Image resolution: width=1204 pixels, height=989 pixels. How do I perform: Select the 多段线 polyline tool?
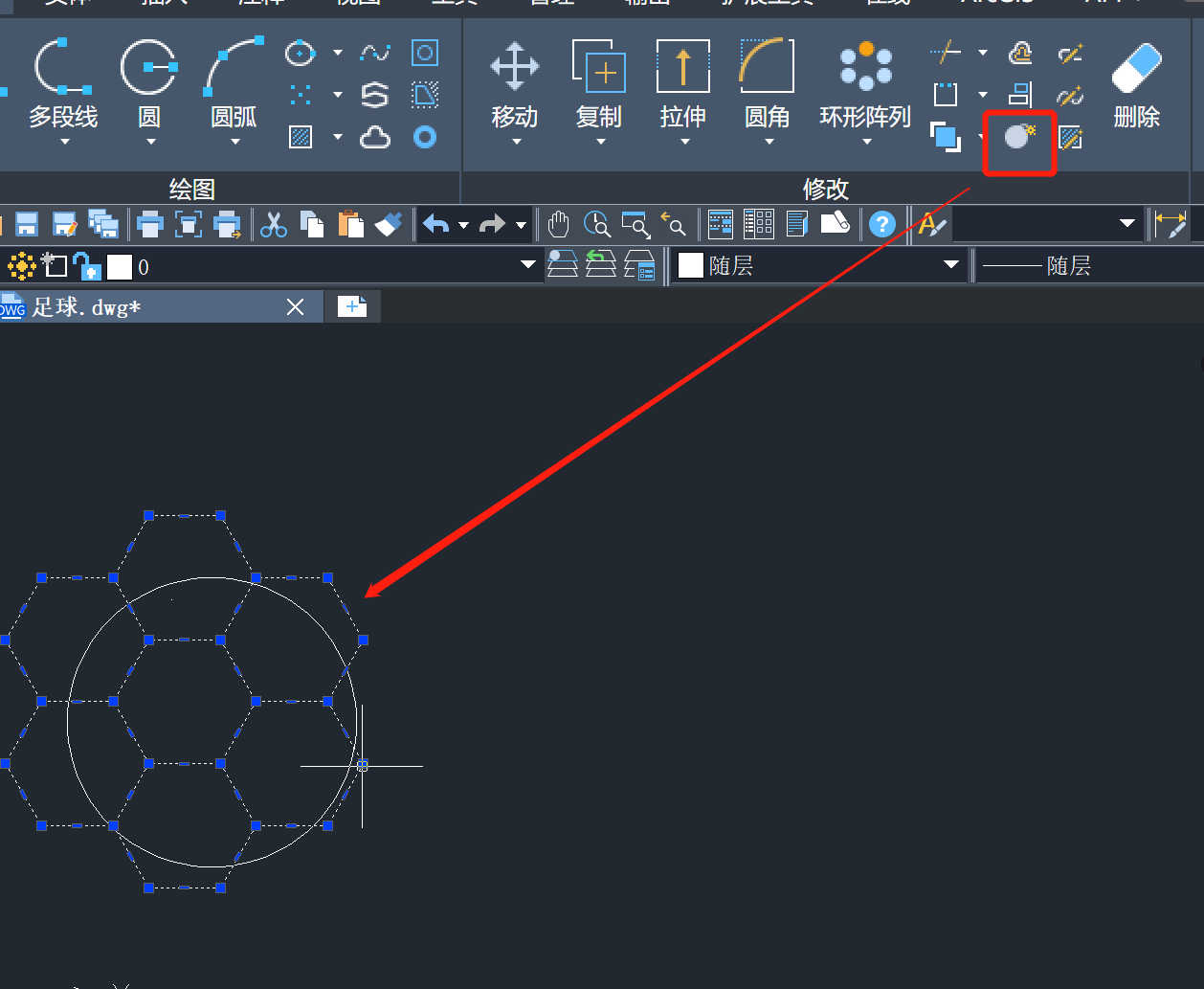pos(63,83)
